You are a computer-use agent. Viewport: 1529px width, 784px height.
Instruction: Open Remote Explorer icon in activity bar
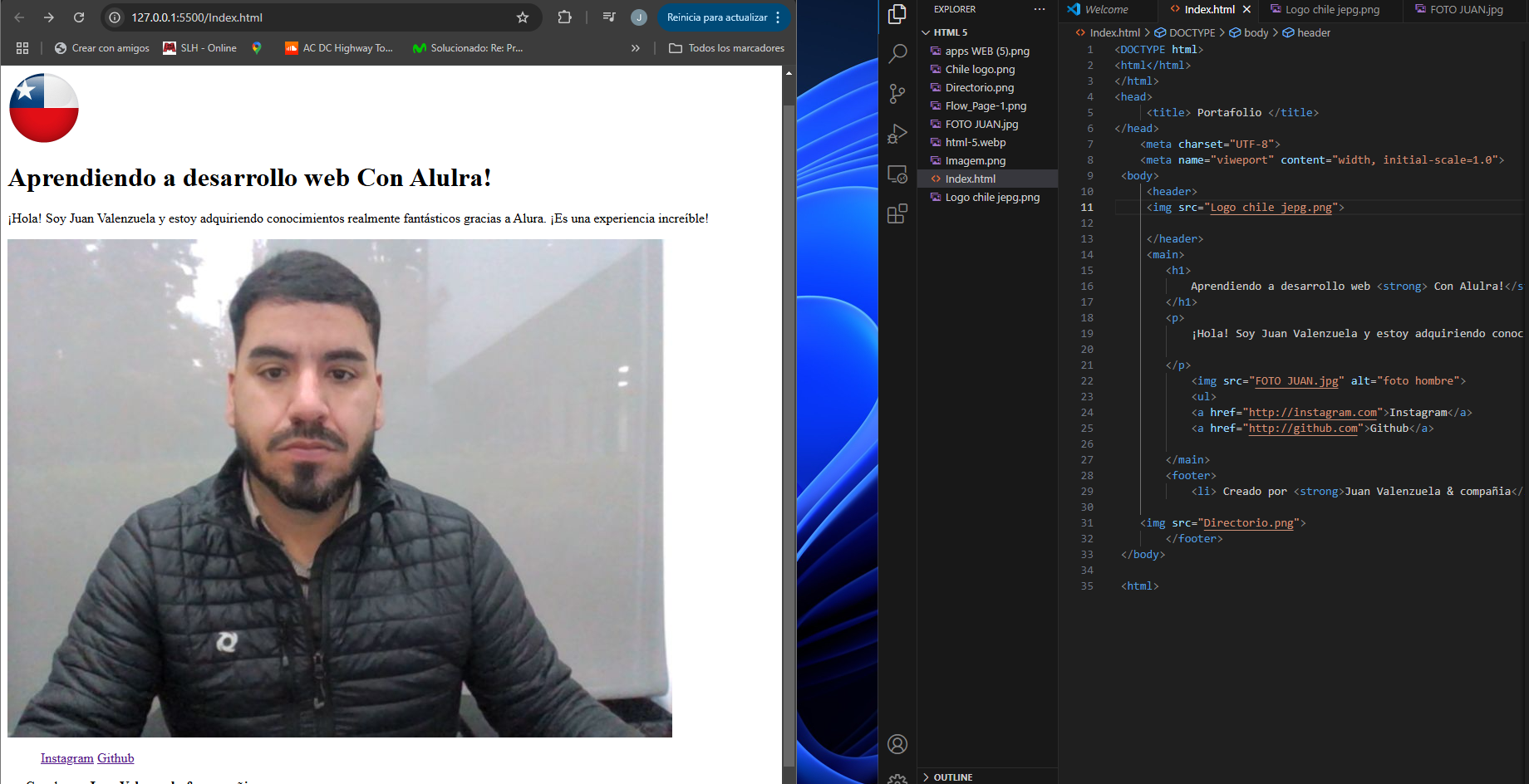[897, 174]
